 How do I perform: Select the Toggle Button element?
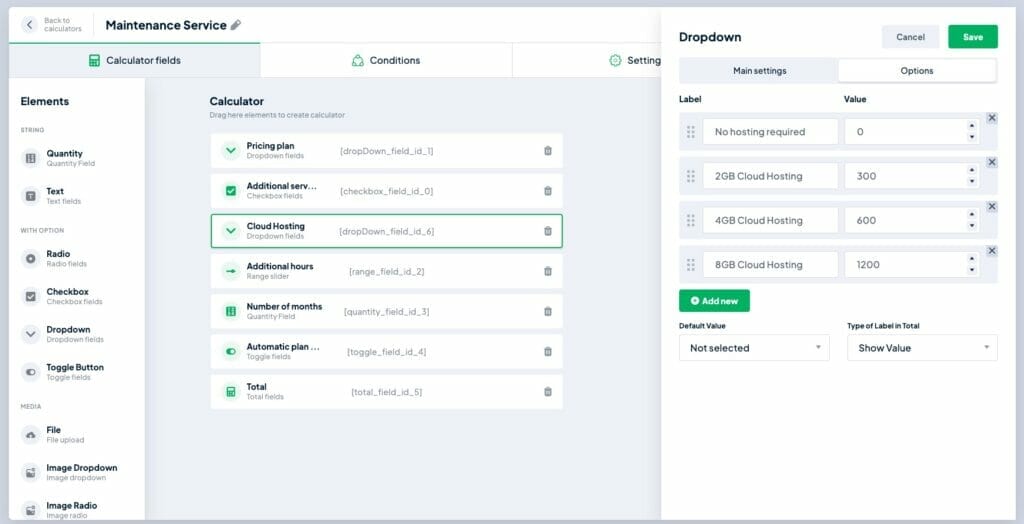pyautogui.click(x=74, y=372)
